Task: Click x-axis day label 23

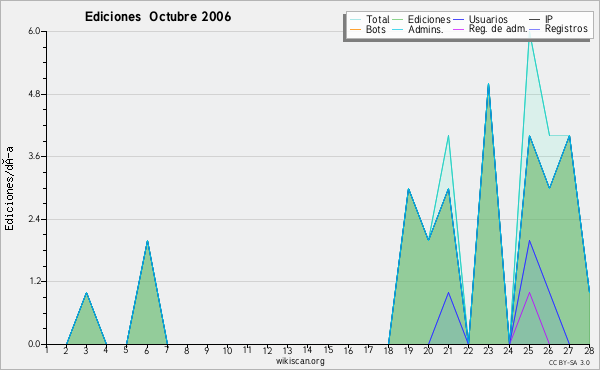Action: pos(488,350)
